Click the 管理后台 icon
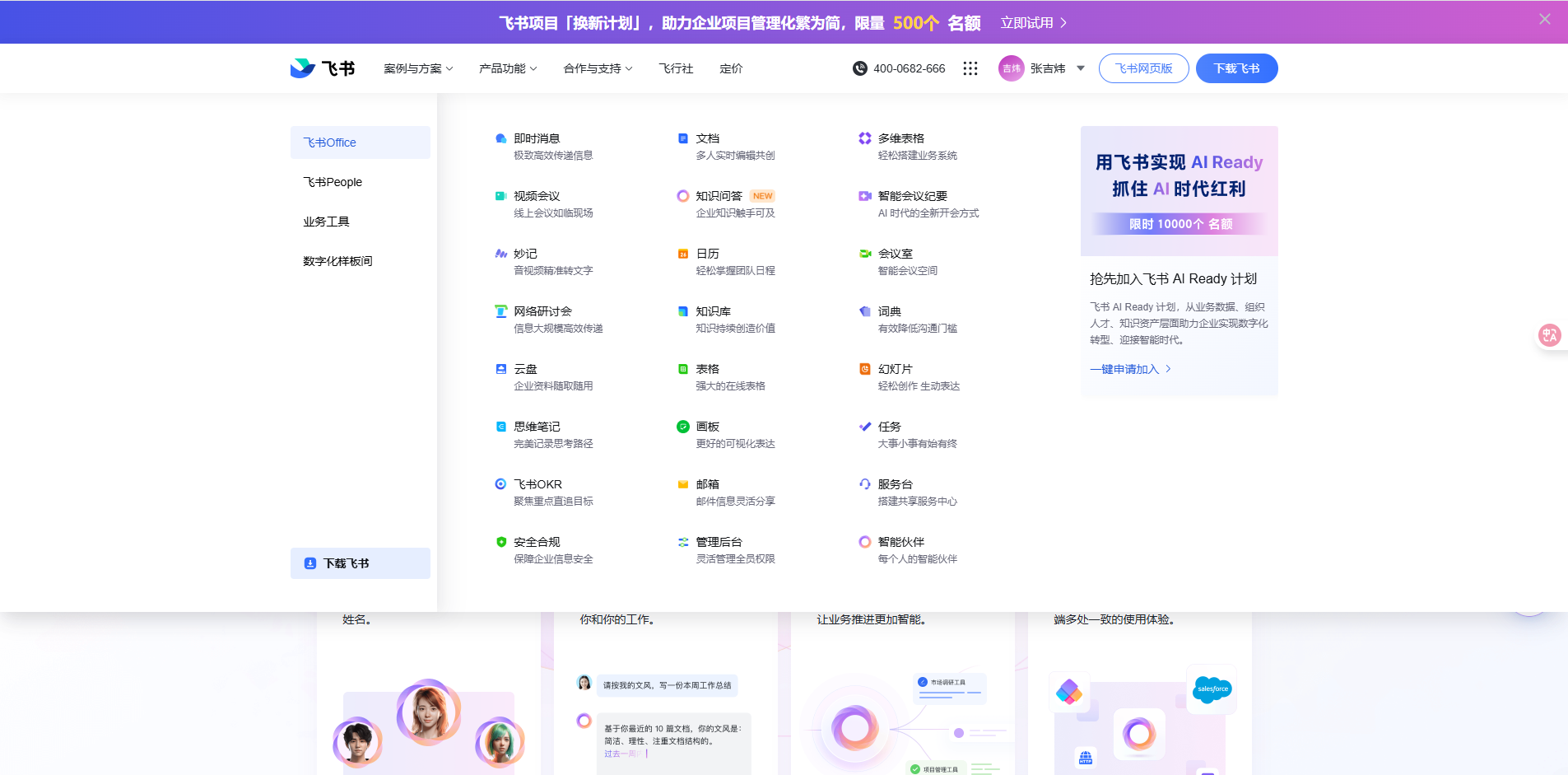The height and width of the screenshot is (775, 1568). (x=682, y=542)
